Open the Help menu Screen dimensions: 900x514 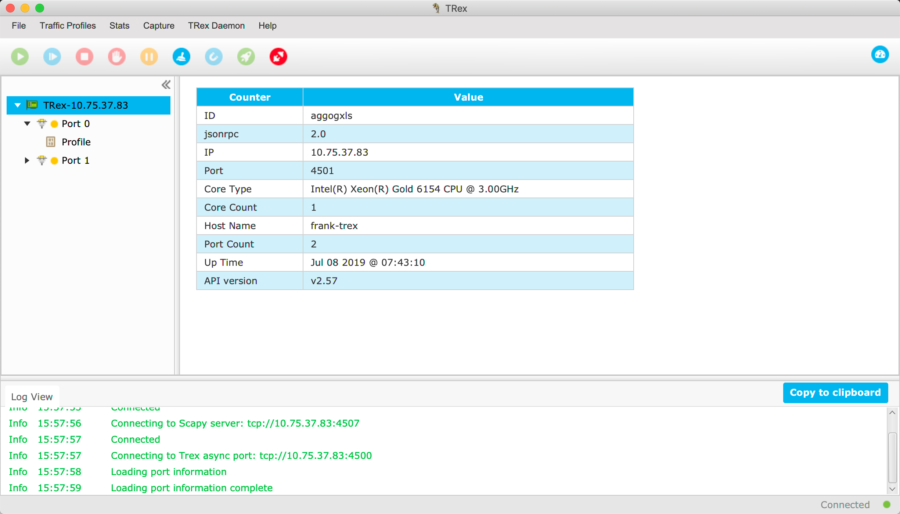[267, 26]
